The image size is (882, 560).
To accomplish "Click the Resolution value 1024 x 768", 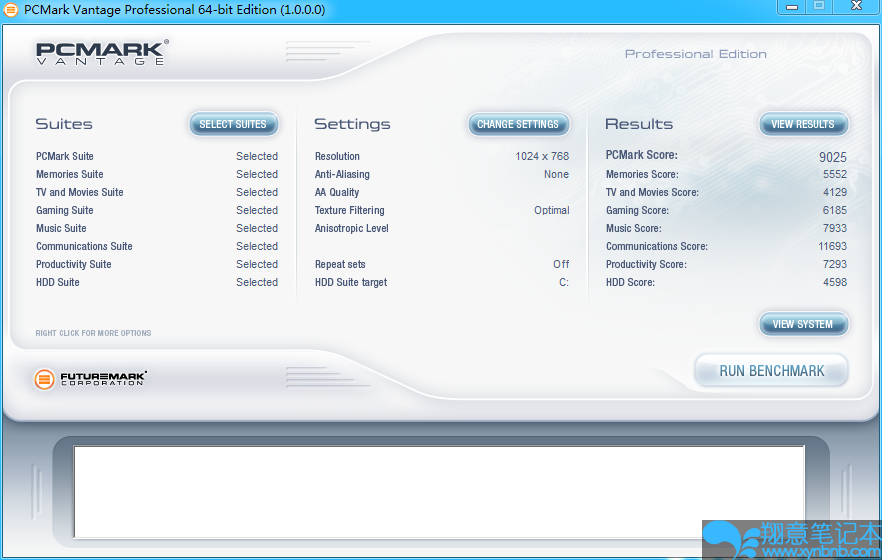I will point(542,156).
